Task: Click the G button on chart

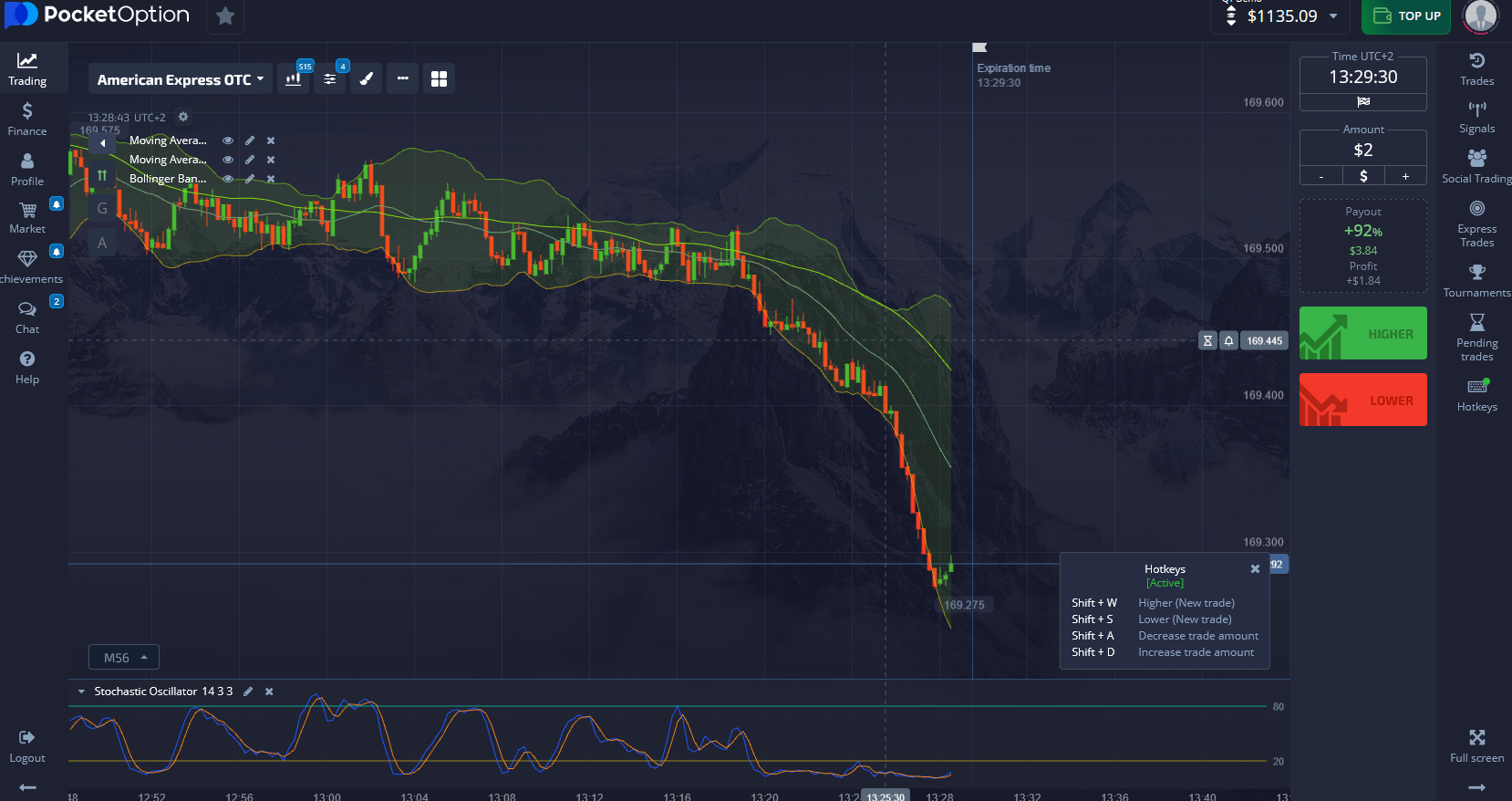Action: tap(102, 209)
